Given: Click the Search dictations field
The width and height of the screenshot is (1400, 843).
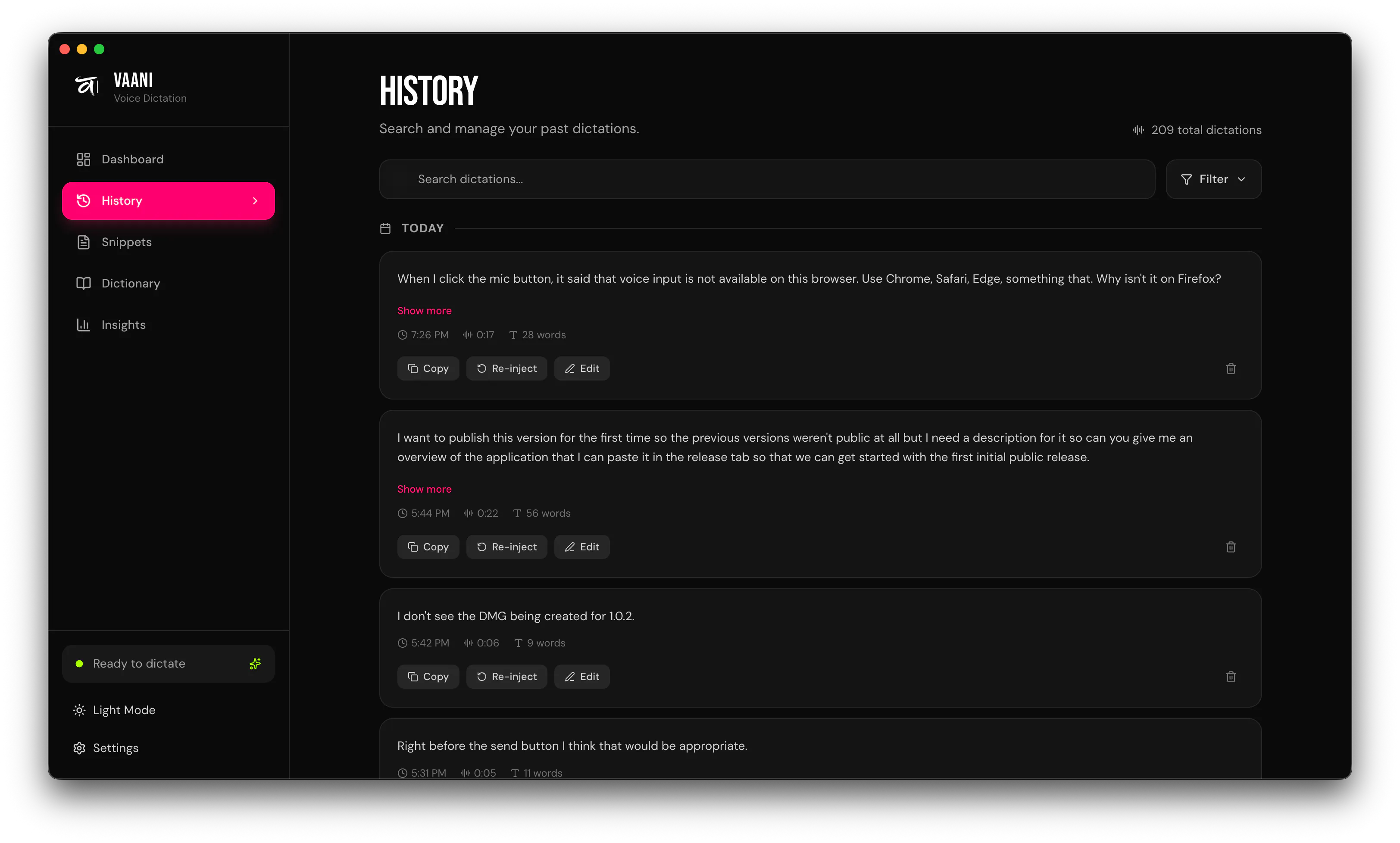Looking at the screenshot, I should point(767,179).
